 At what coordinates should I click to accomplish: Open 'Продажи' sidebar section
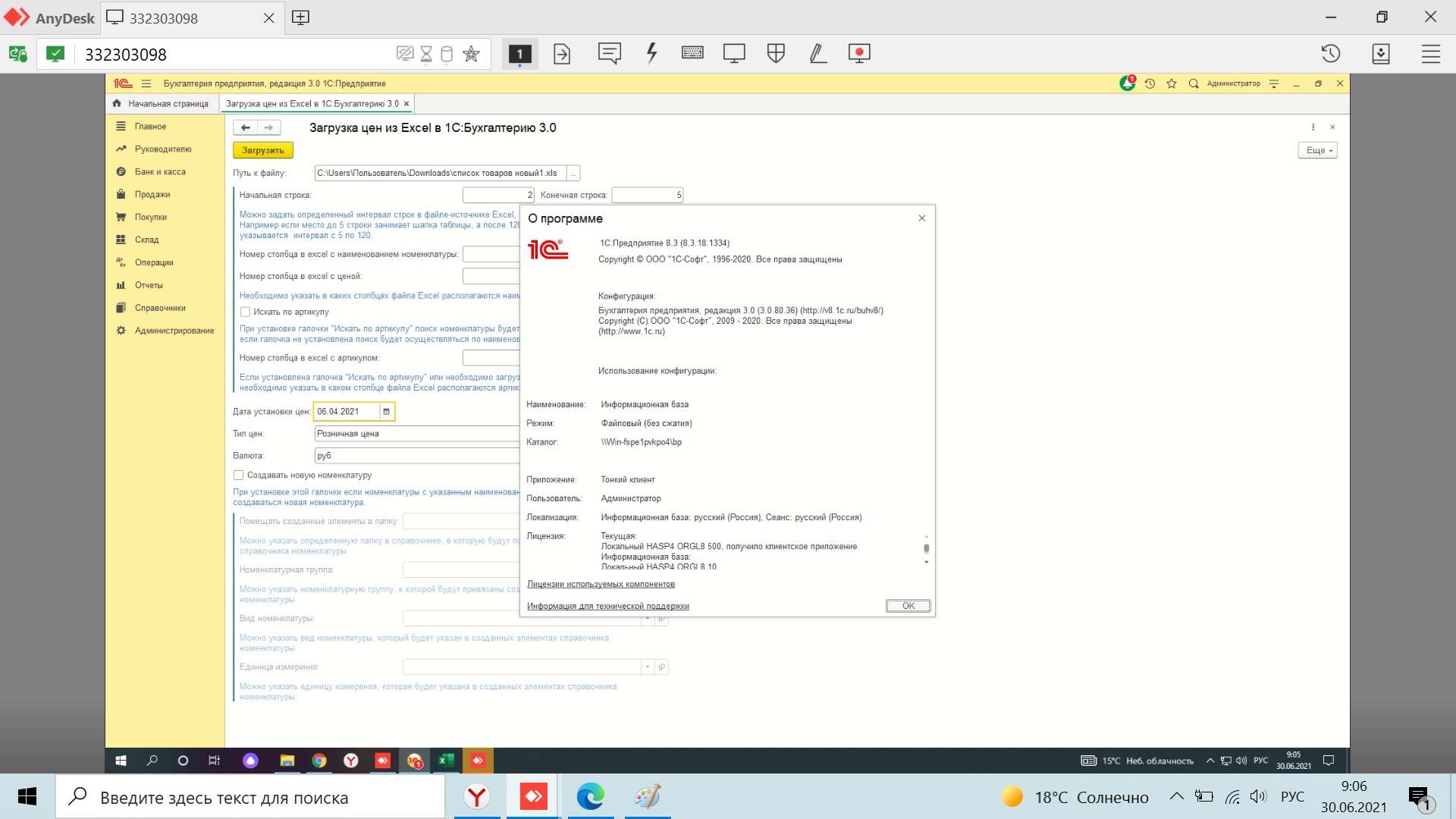[x=152, y=195]
